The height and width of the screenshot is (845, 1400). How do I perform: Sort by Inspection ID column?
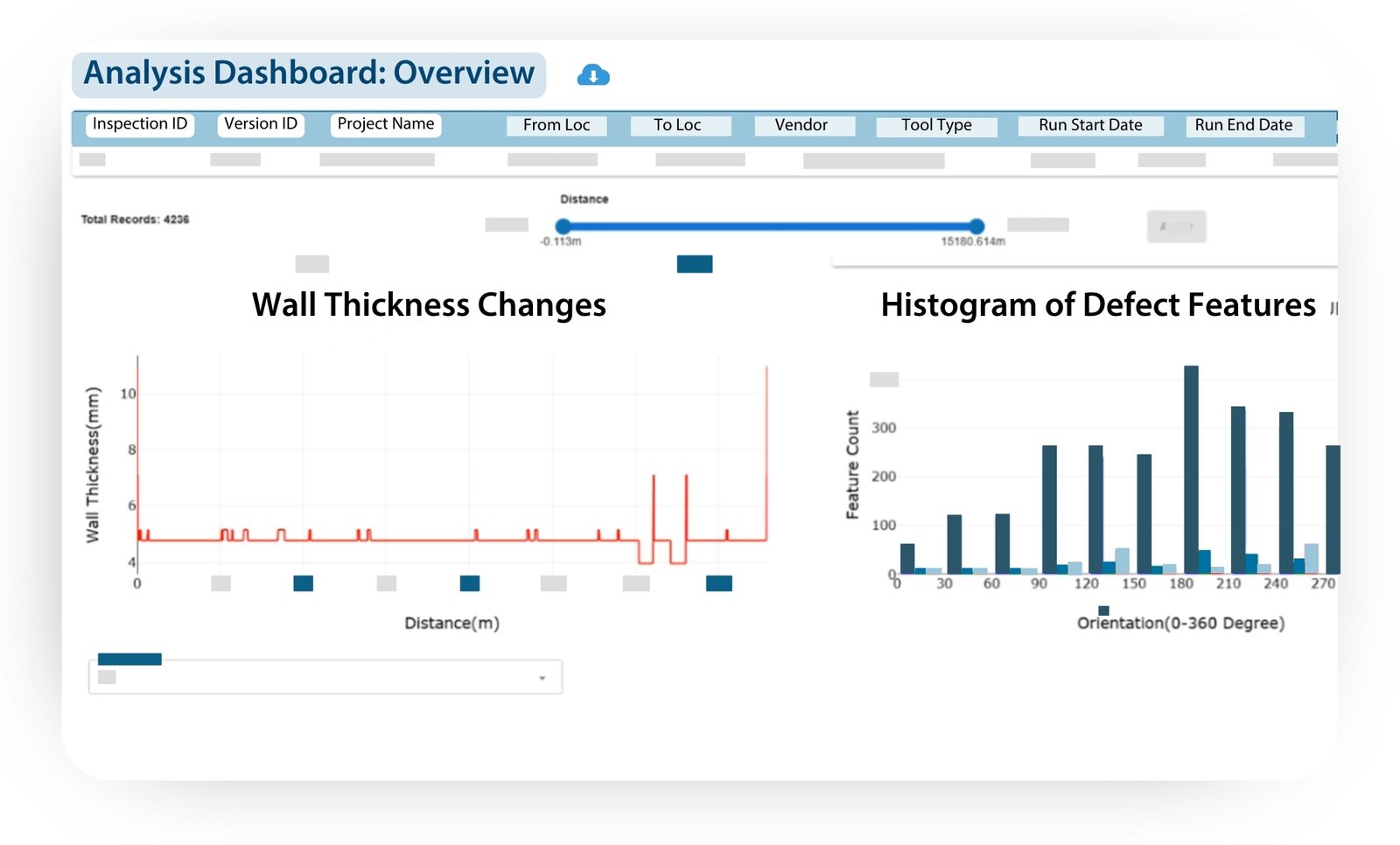140,124
